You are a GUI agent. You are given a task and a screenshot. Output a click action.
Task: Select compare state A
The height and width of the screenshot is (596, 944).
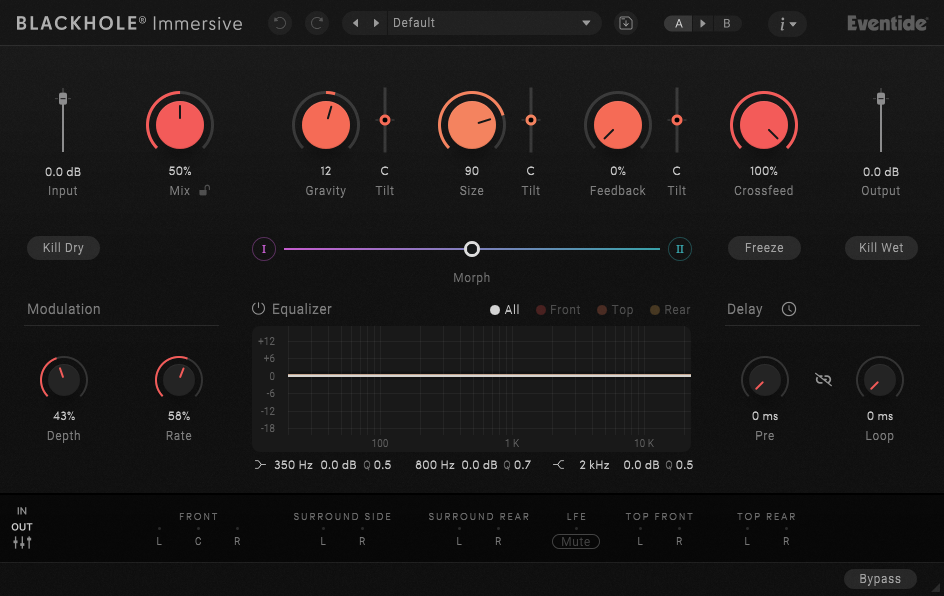point(678,23)
